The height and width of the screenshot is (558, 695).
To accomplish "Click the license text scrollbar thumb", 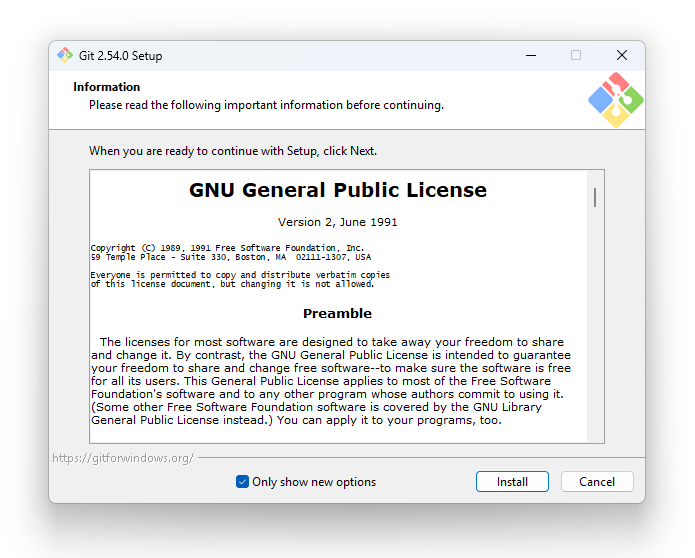I will click(x=594, y=197).
